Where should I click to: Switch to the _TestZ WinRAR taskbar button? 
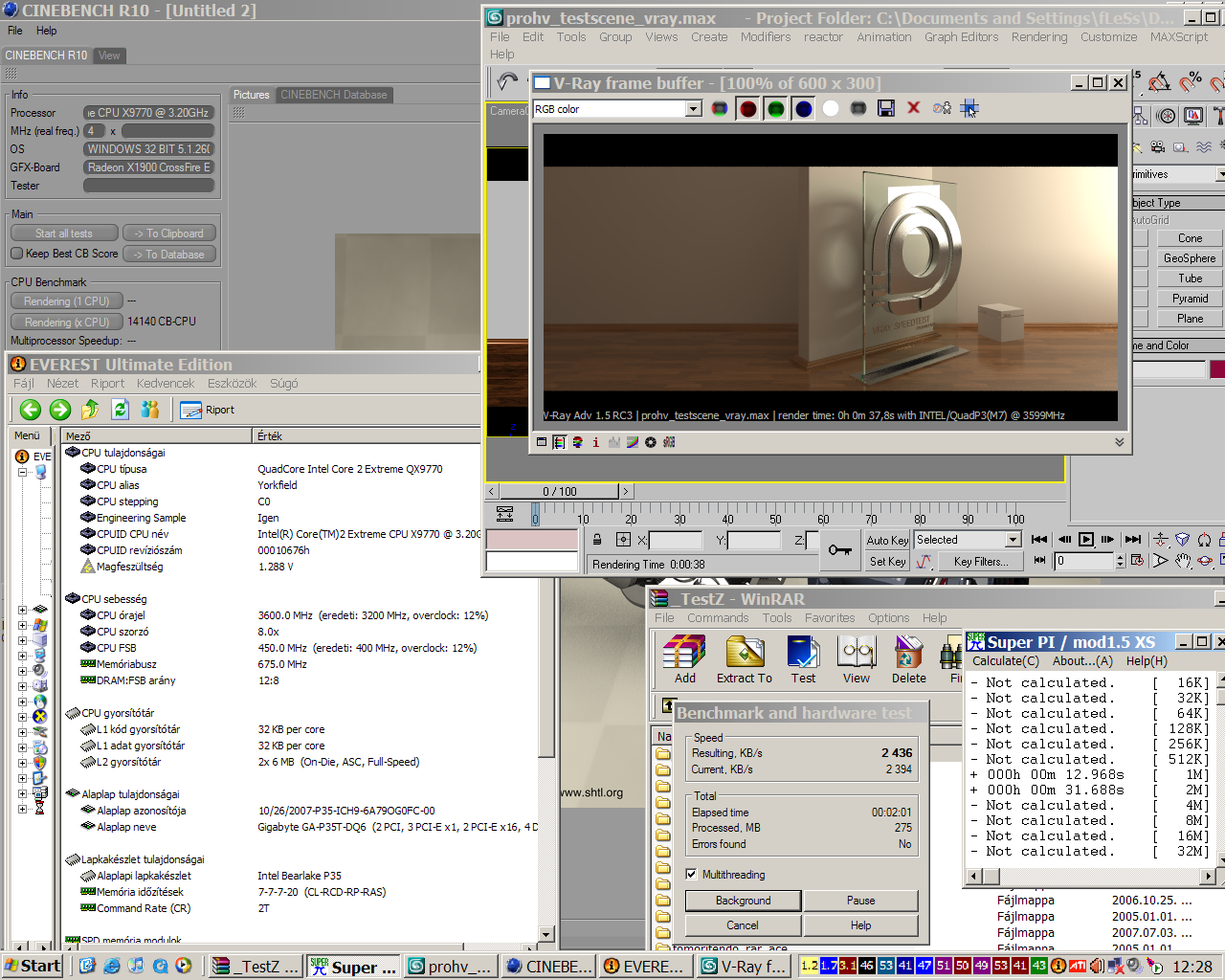pyautogui.click(x=256, y=967)
